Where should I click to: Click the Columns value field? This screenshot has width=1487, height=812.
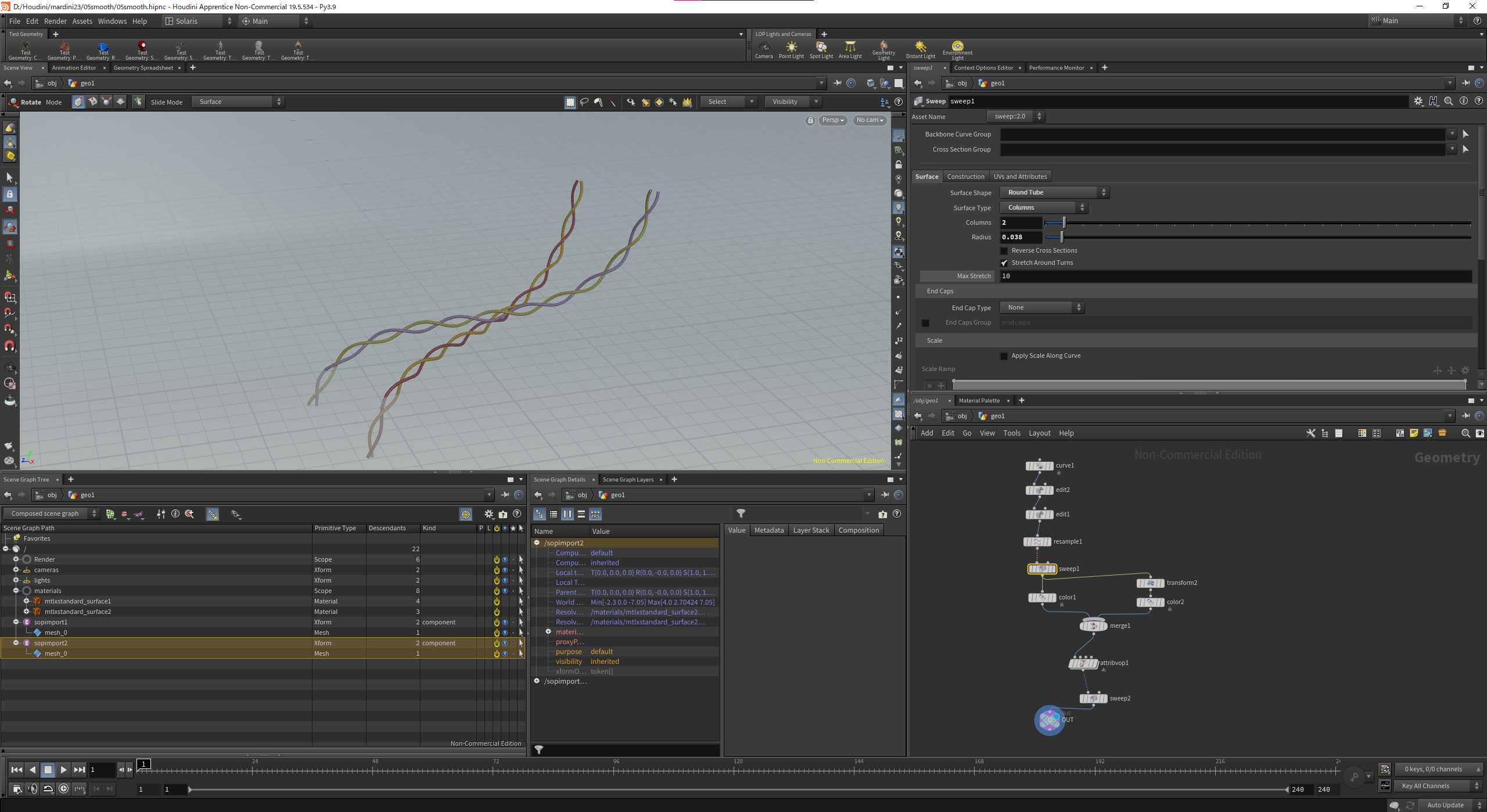tap(1021, 223)
